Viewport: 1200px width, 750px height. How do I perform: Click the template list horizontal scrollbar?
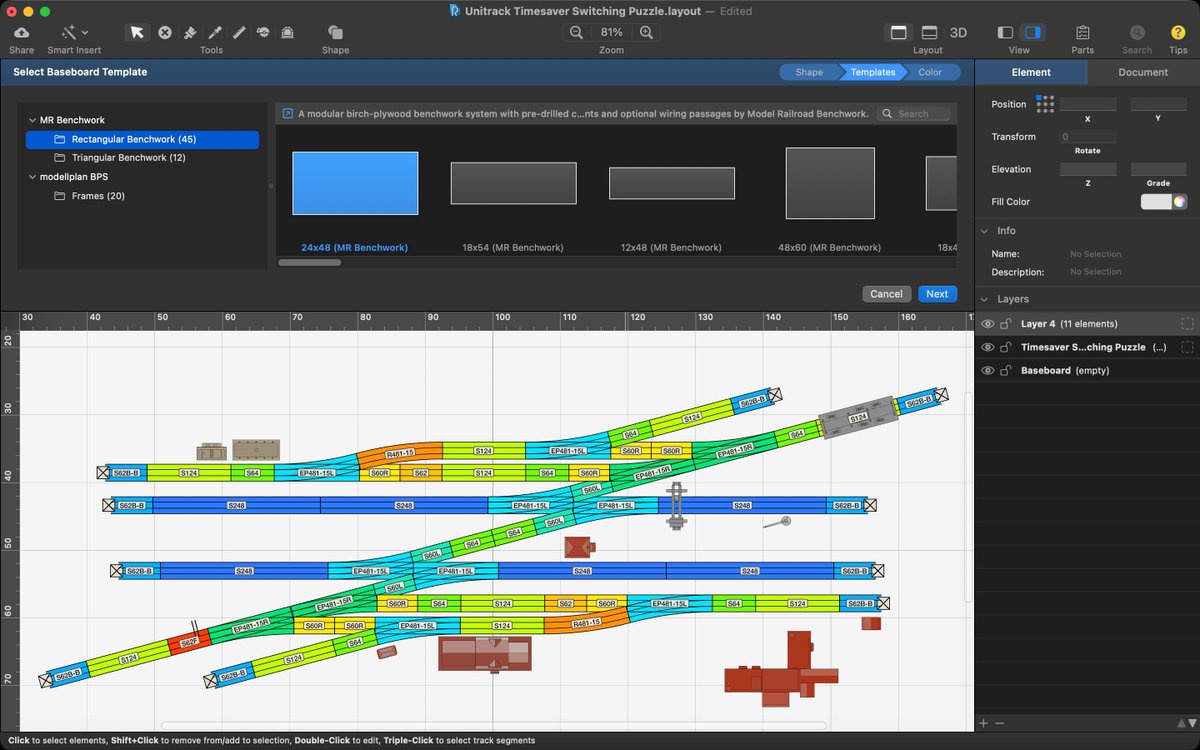[x=309, y=263]
